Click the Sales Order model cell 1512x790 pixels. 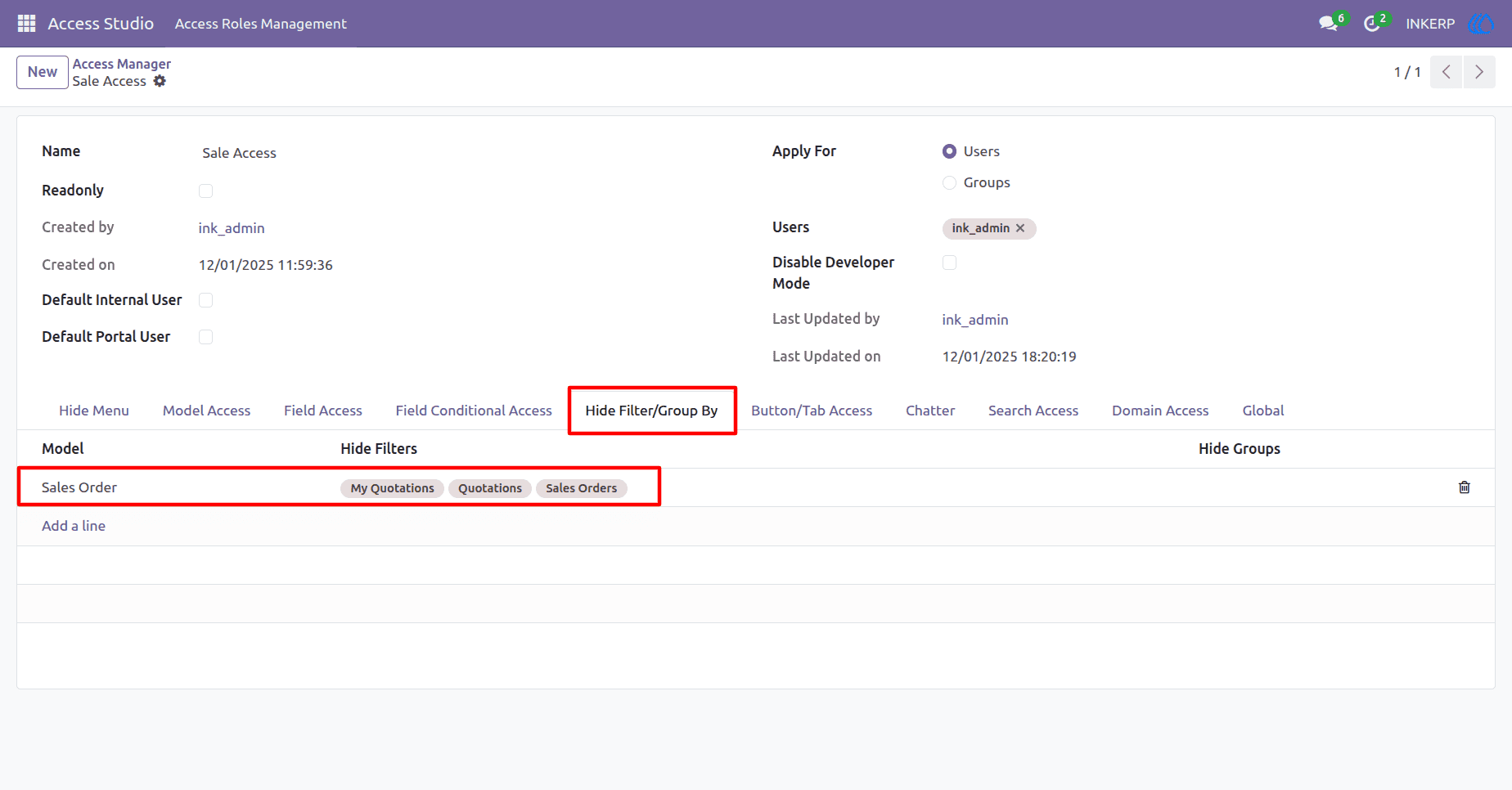coord(79,487)
